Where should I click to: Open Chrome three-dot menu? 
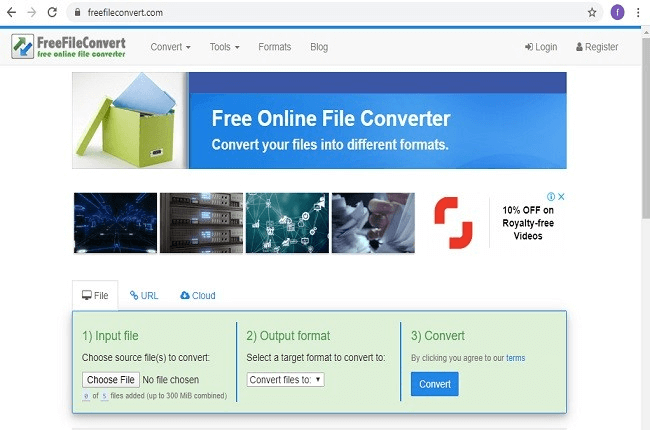click(x=638, y=12)
